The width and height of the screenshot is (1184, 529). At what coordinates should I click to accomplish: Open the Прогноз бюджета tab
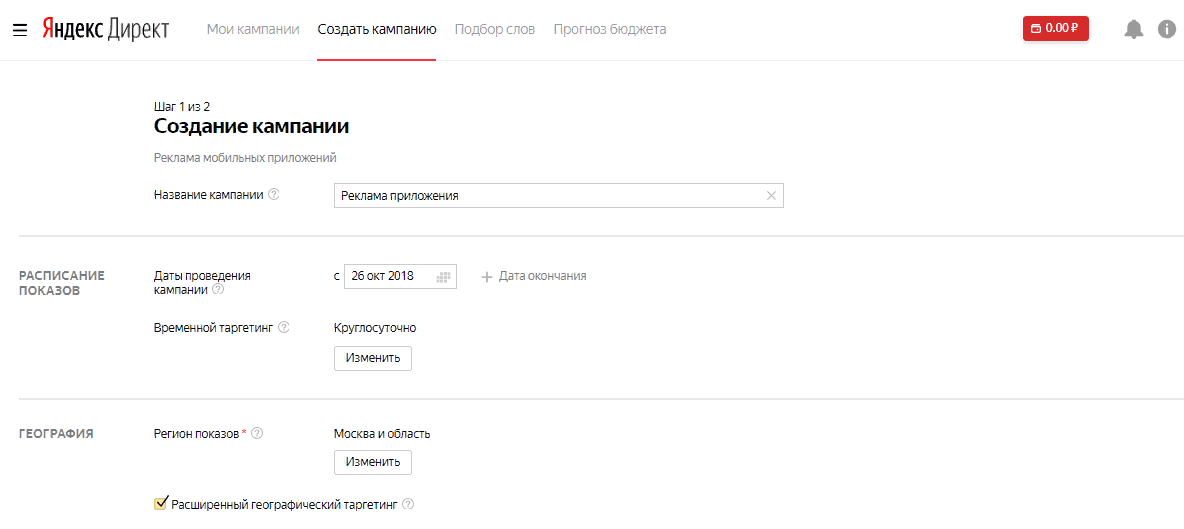(x=610, y=29)
